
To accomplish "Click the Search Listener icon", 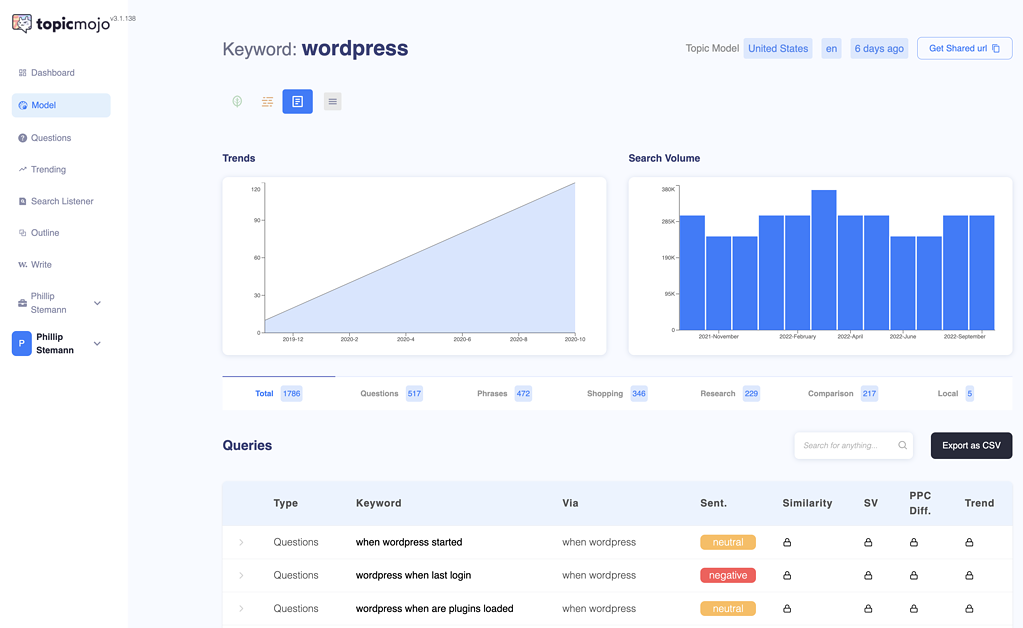I will tap(22, 201).
